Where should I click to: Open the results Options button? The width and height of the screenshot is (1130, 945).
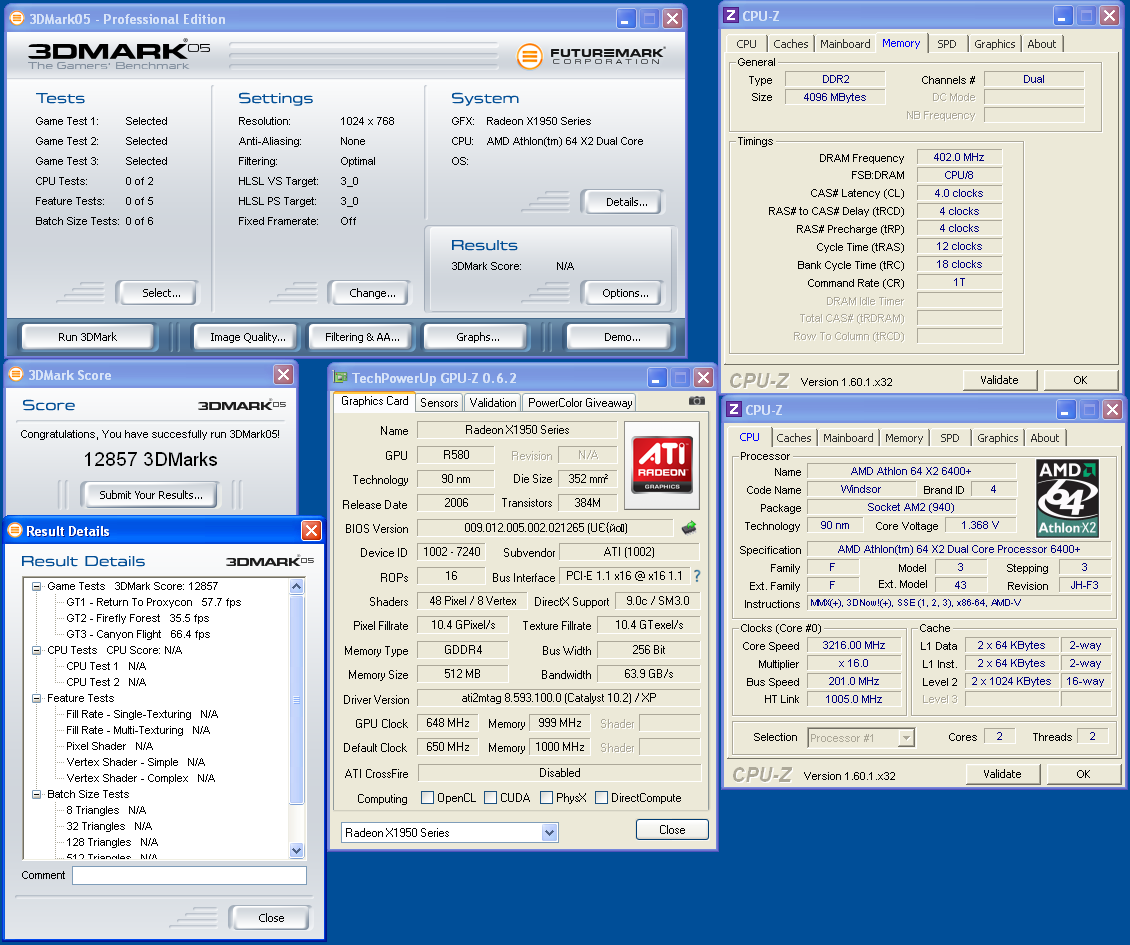[622, 293]
